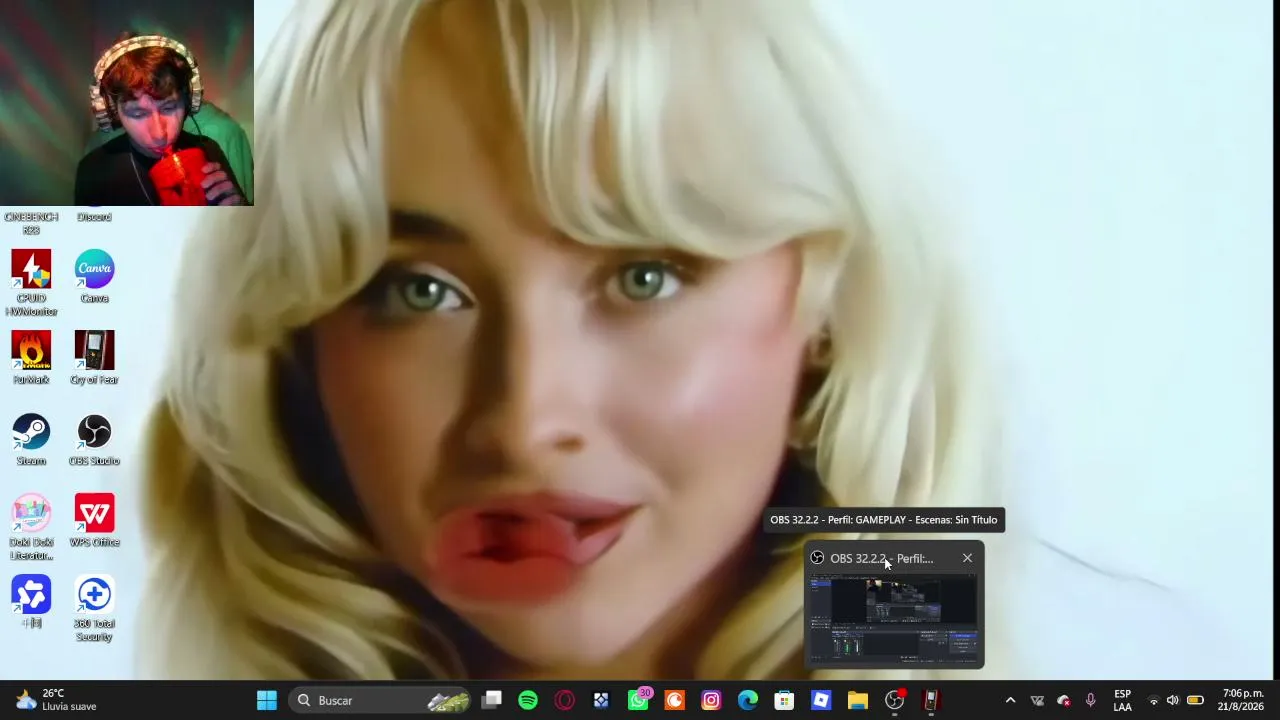
Task: Open the Windows Start menu
Action: pyautogui.click(x=267, y=700)
